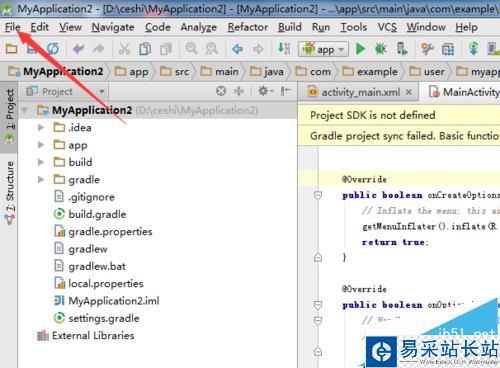Screen dimensions: 500x368
Task: Click the Back navigation arrow
Action: point(237,49)
